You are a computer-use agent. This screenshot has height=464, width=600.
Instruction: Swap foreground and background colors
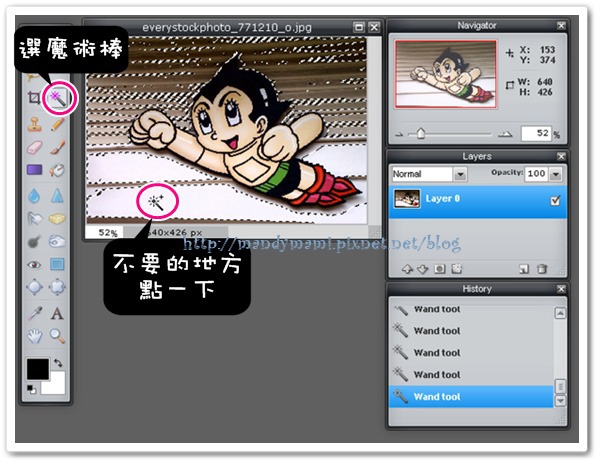coord(58,363)
